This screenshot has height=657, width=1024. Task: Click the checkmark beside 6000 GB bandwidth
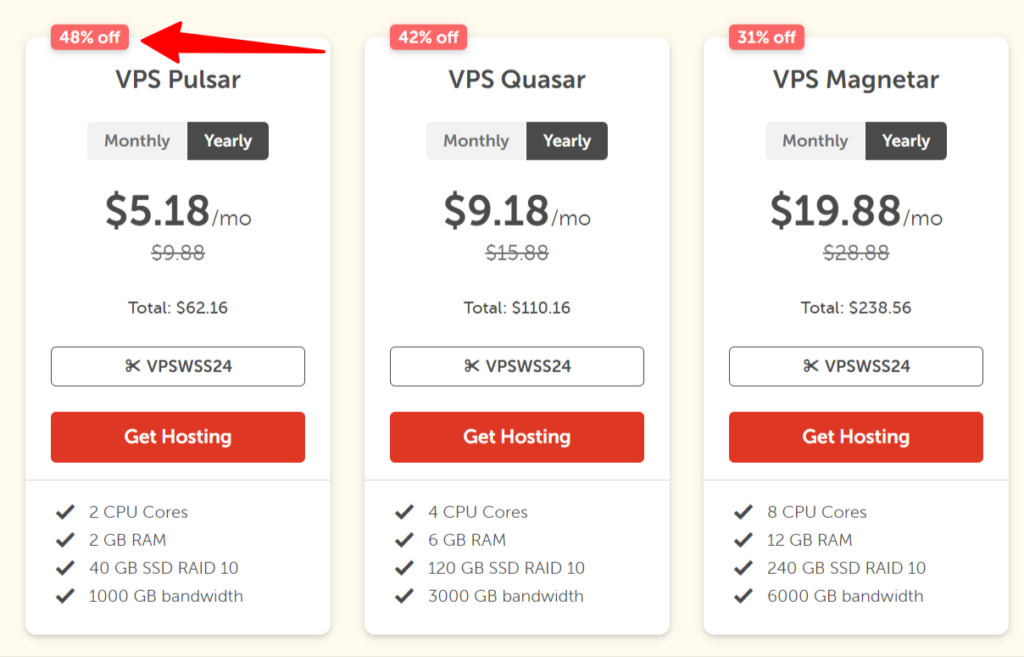tap(744, 596)
